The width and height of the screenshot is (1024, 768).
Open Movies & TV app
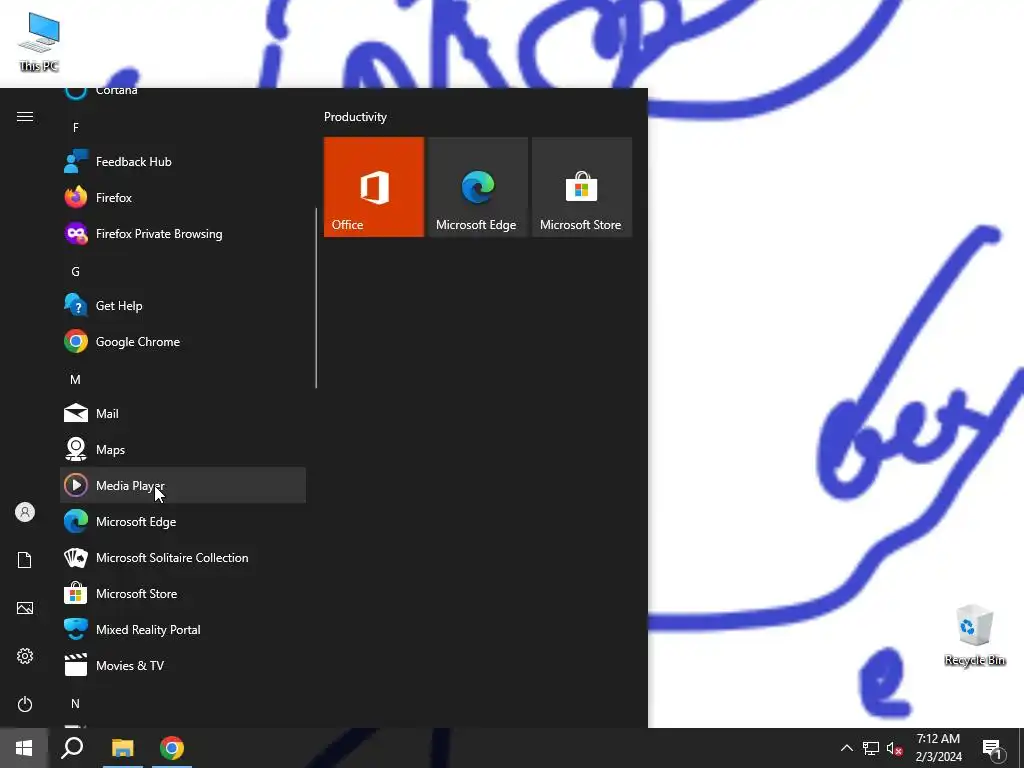tap(183, 665)
